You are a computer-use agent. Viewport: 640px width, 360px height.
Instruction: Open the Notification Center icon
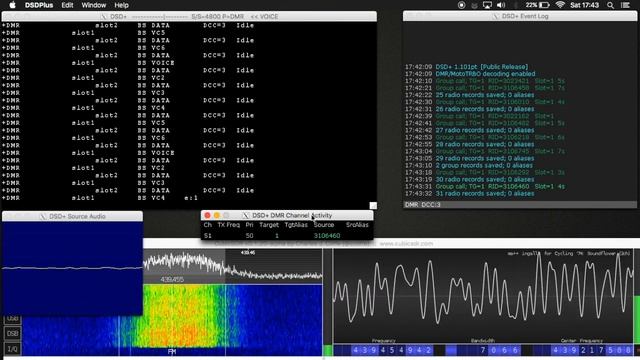(x=625, y=5)
